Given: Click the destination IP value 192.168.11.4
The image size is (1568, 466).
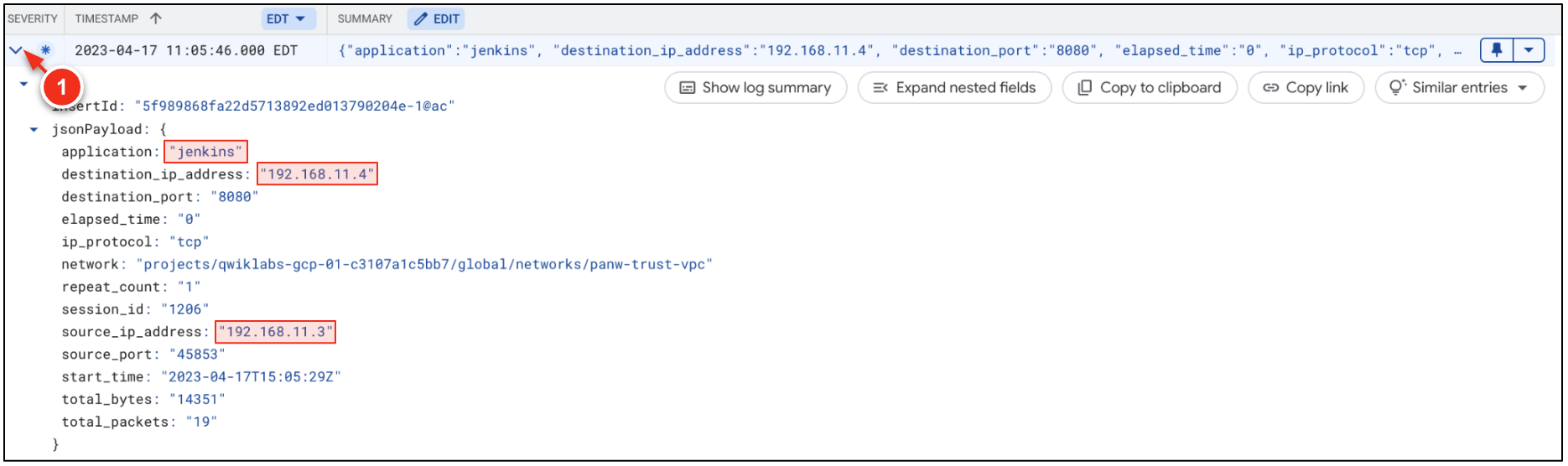Looking at the screenshot, I should click(317, 174).
